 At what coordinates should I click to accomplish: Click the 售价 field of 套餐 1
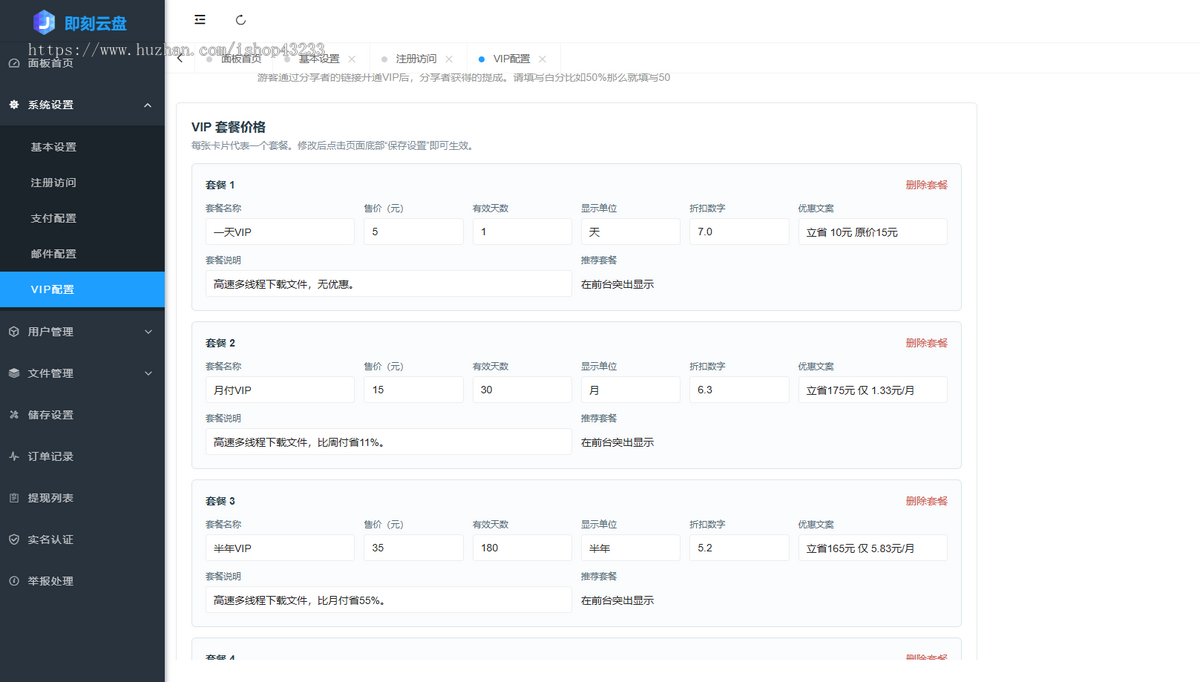click(413, 232)
